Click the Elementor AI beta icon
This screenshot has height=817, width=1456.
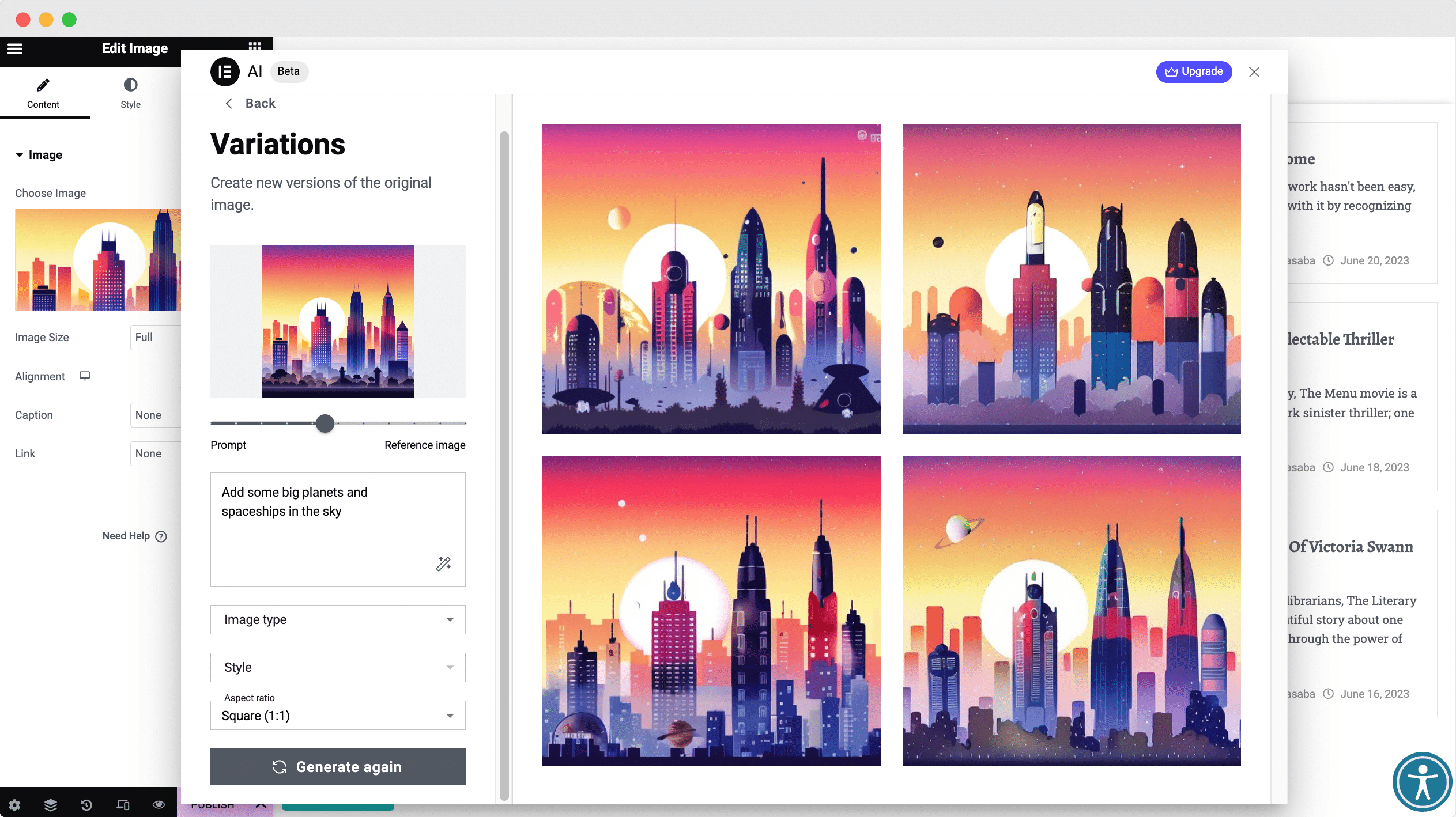pyautogui.click(x=223, y=71)
